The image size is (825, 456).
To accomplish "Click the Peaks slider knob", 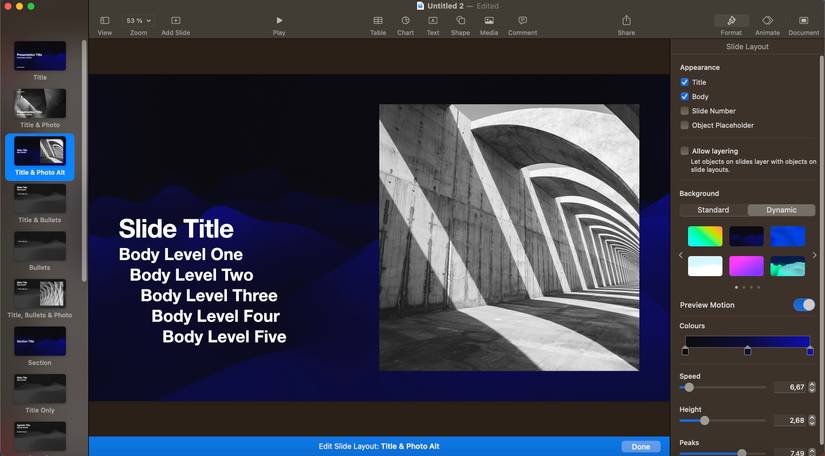I will tap(741, 453).
